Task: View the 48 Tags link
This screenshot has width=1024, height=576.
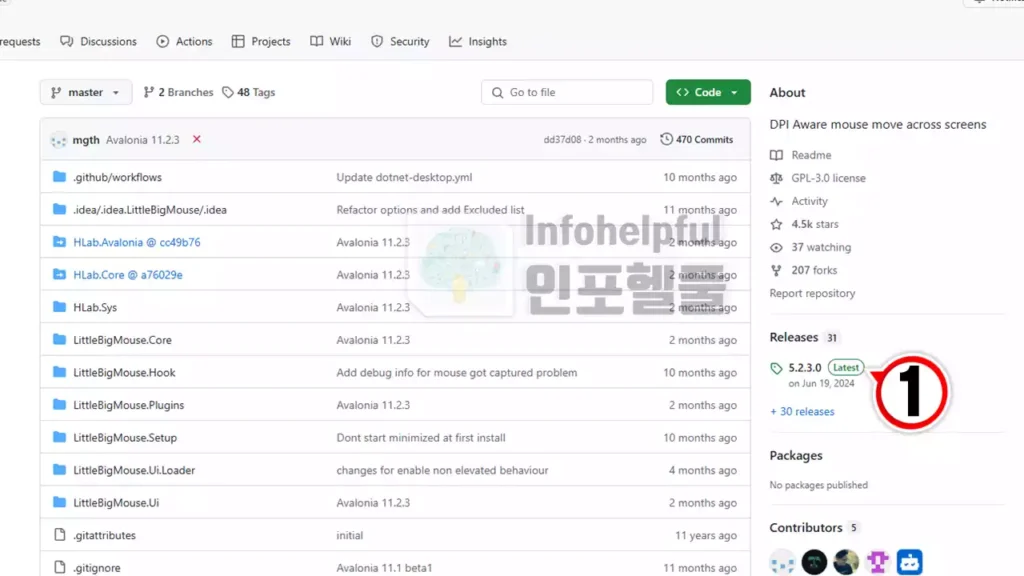Action: (x=249, y=92)
